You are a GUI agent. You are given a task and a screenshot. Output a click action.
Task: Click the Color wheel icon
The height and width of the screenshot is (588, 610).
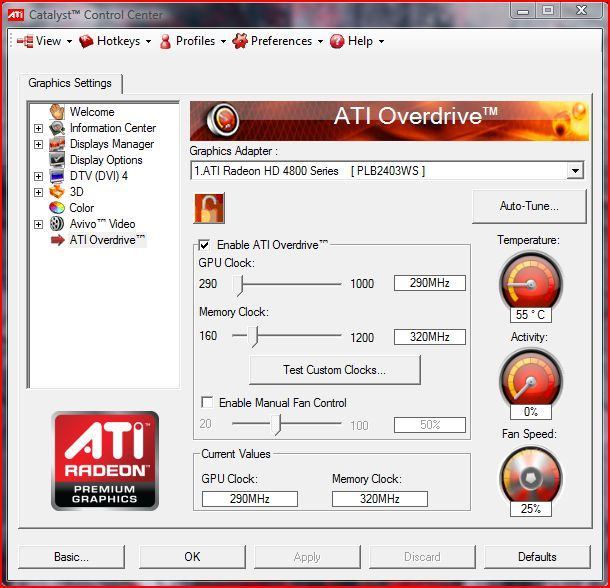(x=57, y=207)
